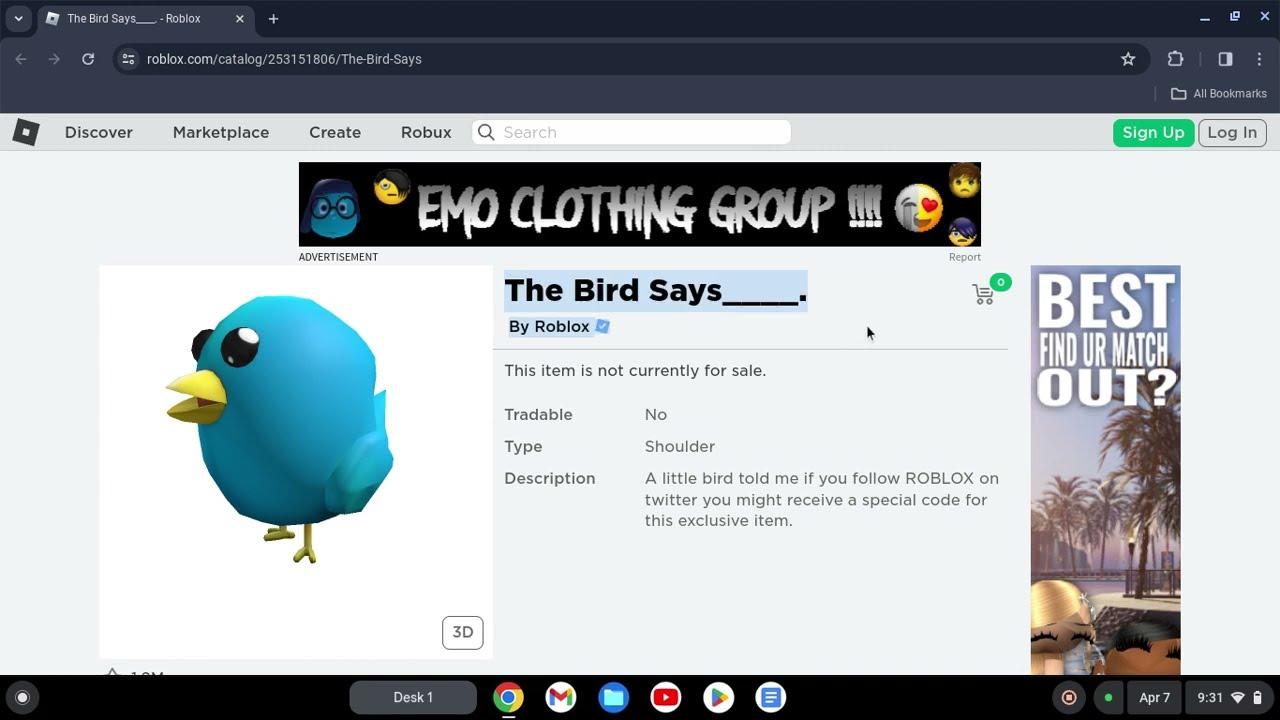
Task: Click the address bar URL
Action: [x=284, y=59]
